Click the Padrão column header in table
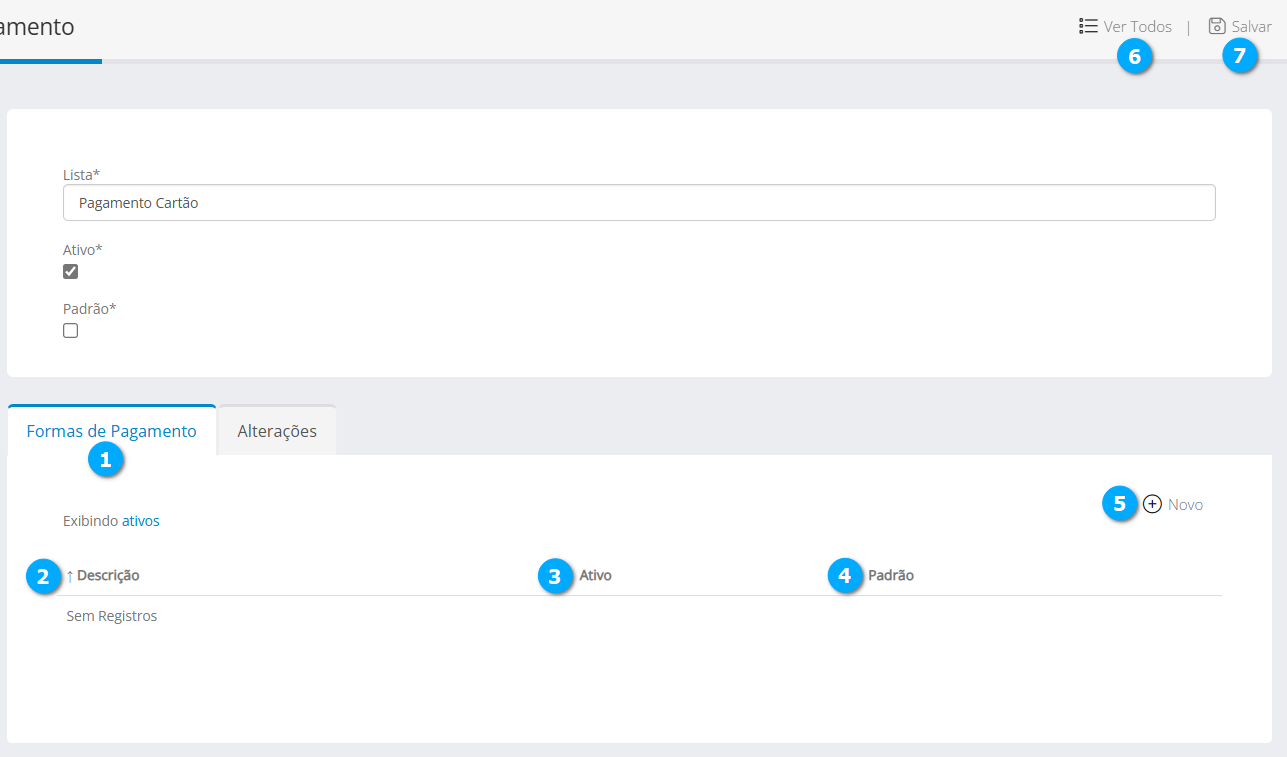Viewport: 1287px width, 757px height. 890,576
